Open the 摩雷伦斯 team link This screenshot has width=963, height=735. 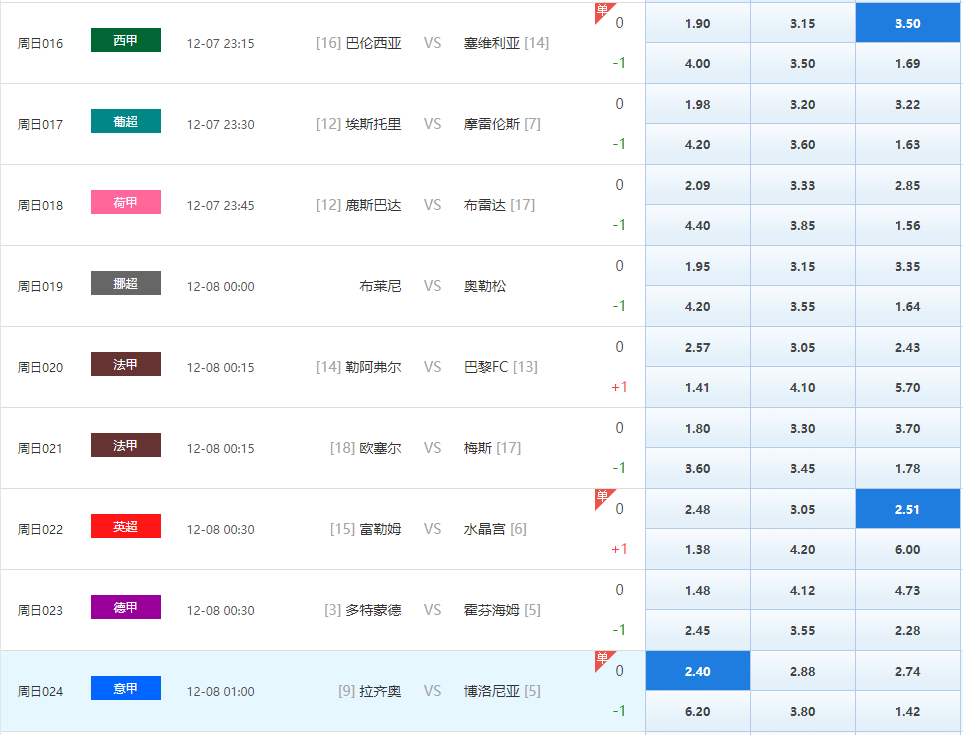point(492,124)
